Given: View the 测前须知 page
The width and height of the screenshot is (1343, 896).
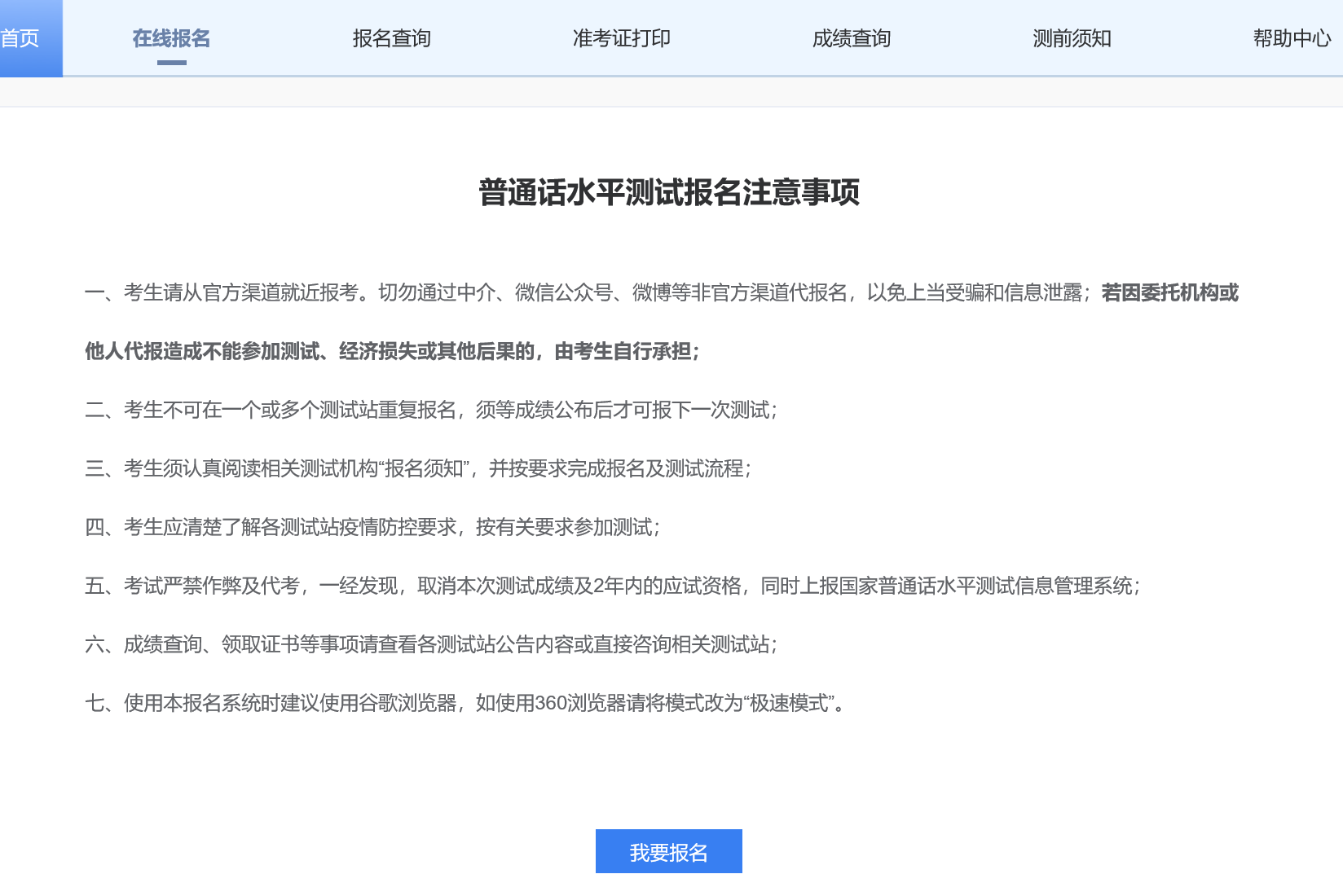Looking at the screenshot, I should [x=1072, y=38].
